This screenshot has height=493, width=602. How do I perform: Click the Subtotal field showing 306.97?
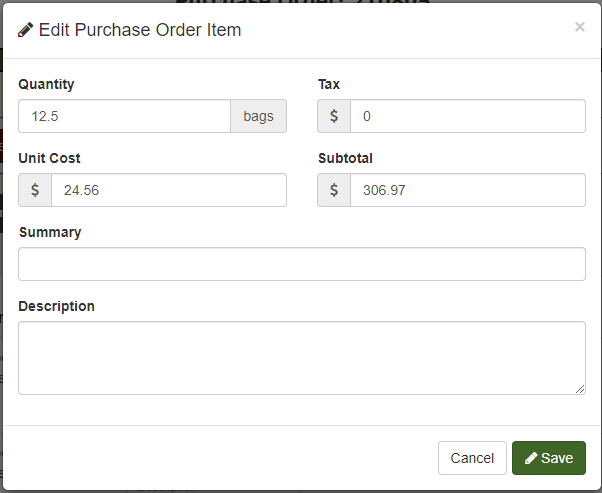467,190
